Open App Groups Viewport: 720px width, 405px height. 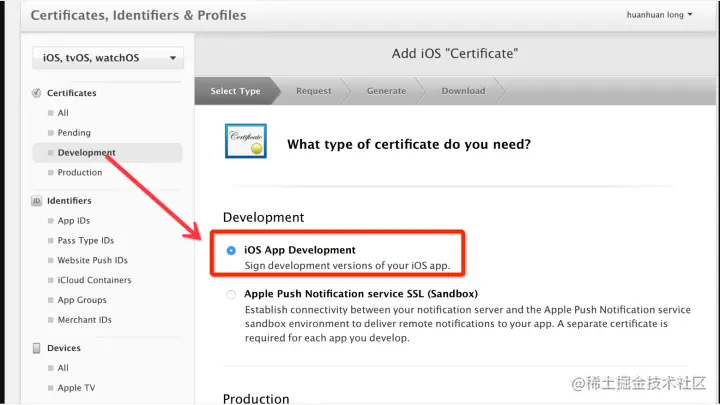82,300
